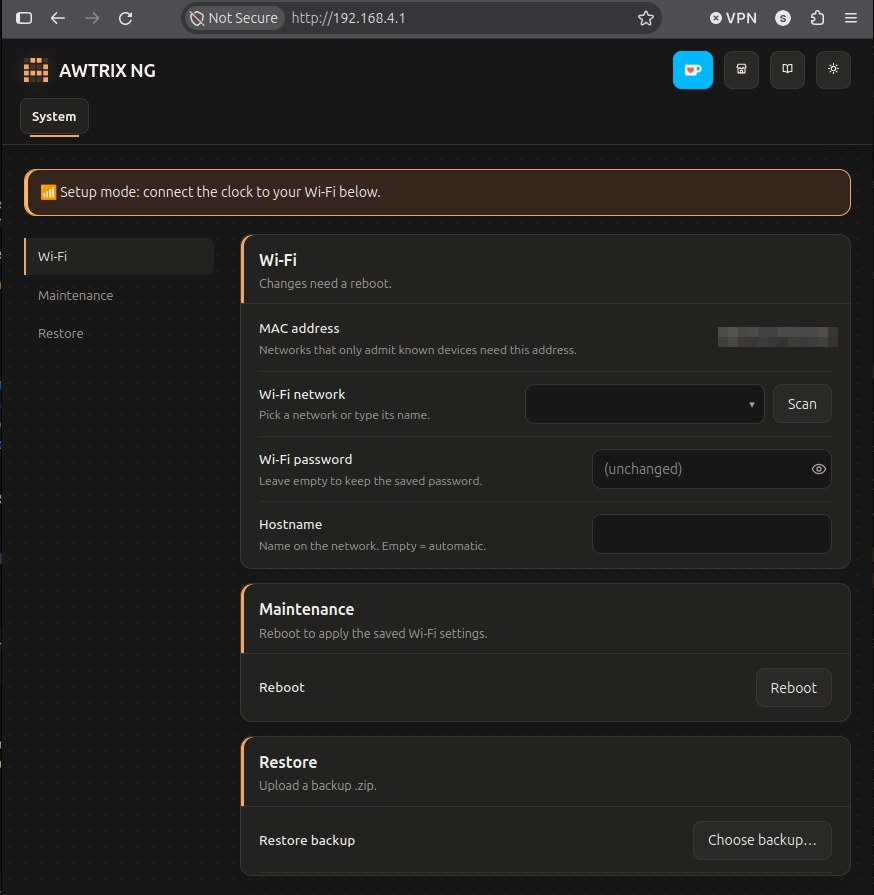Click the 'Pick a network or type its name.' hint
The image size is (874, 895).
coord(344,415)
